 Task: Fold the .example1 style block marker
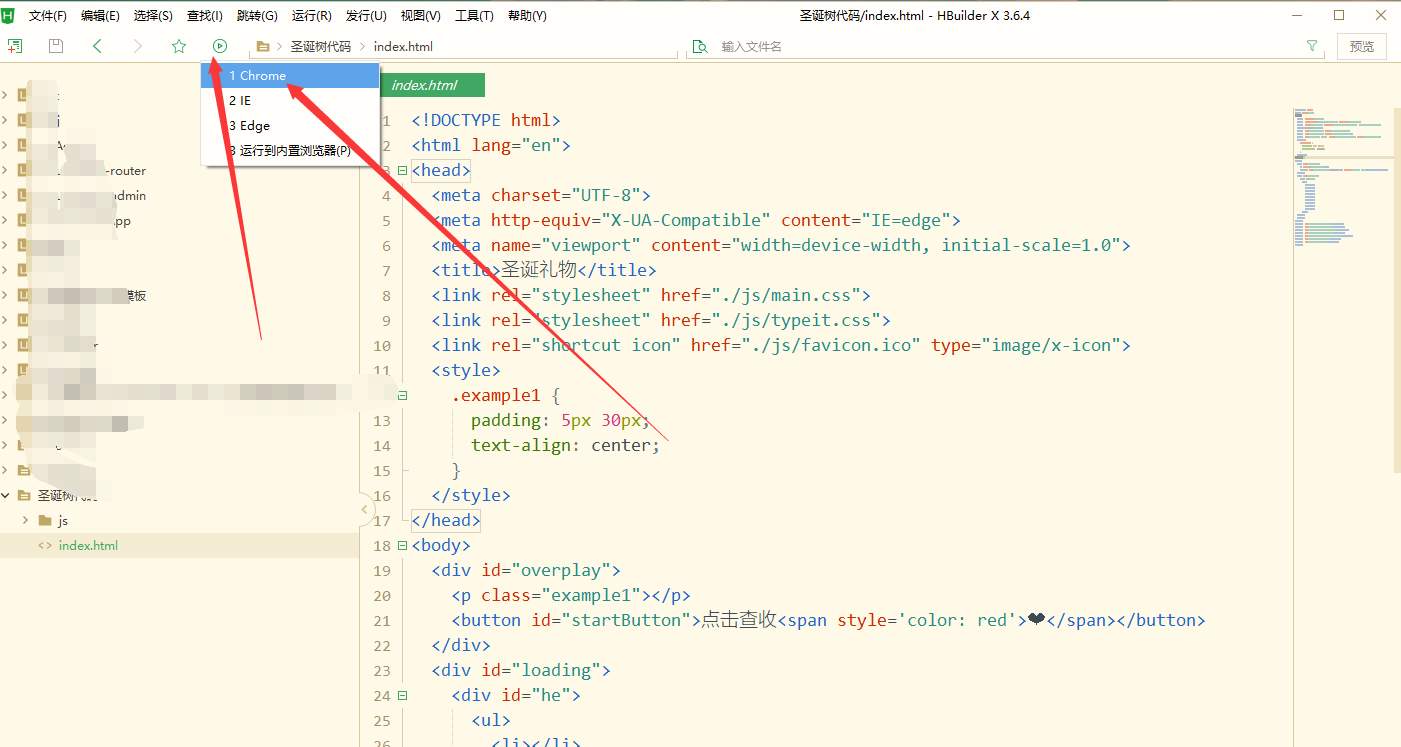402,395
